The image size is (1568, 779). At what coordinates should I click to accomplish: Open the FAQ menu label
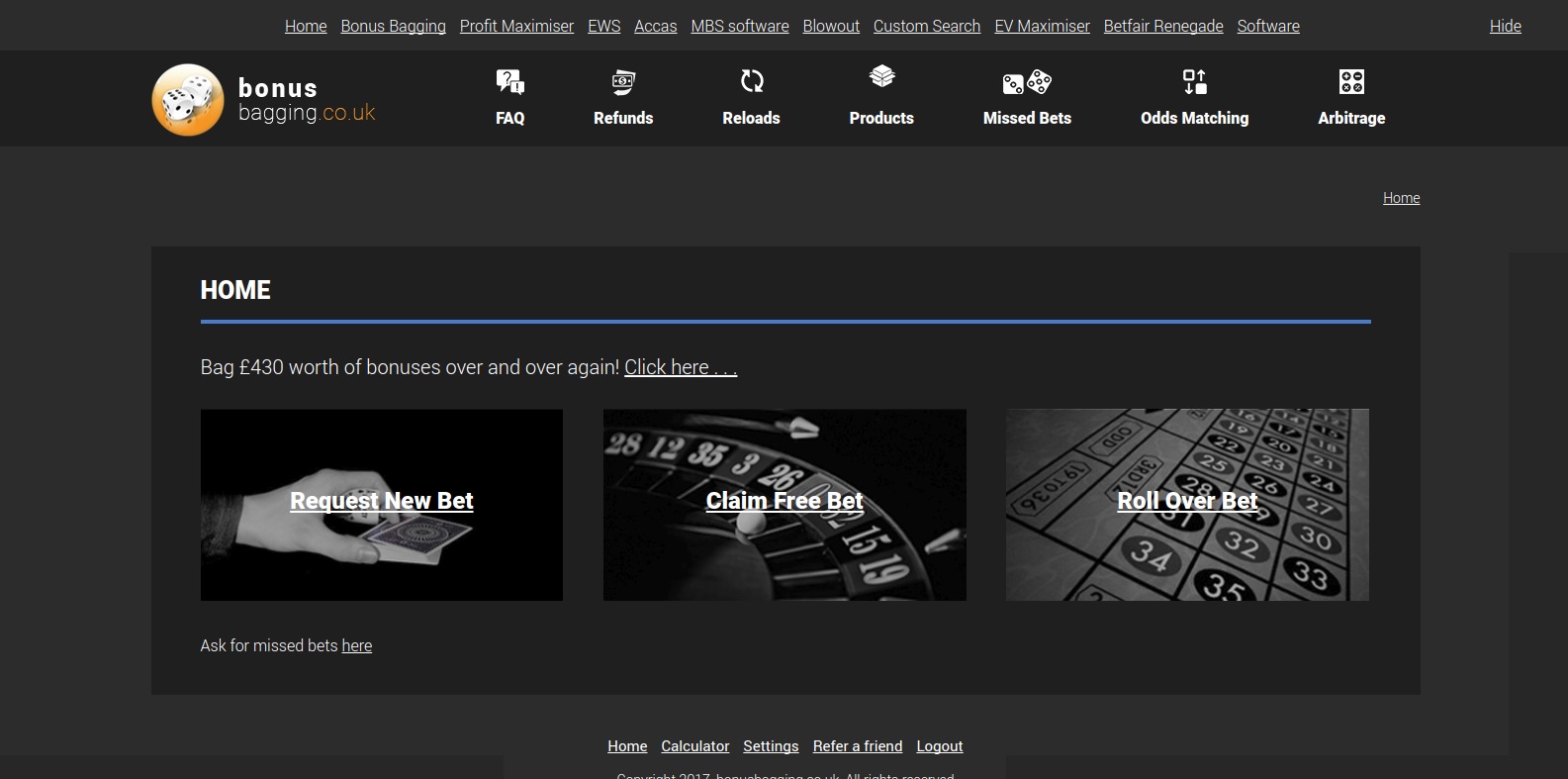coord(510,118)
